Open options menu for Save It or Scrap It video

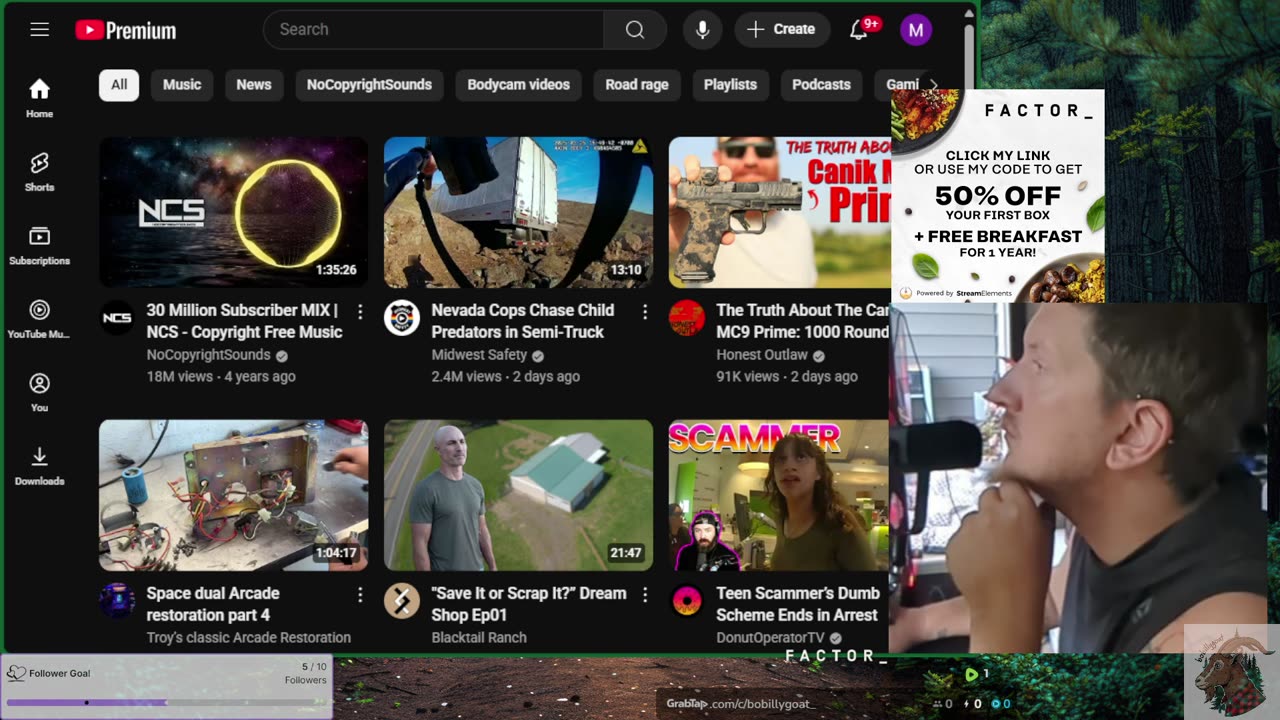645,595
